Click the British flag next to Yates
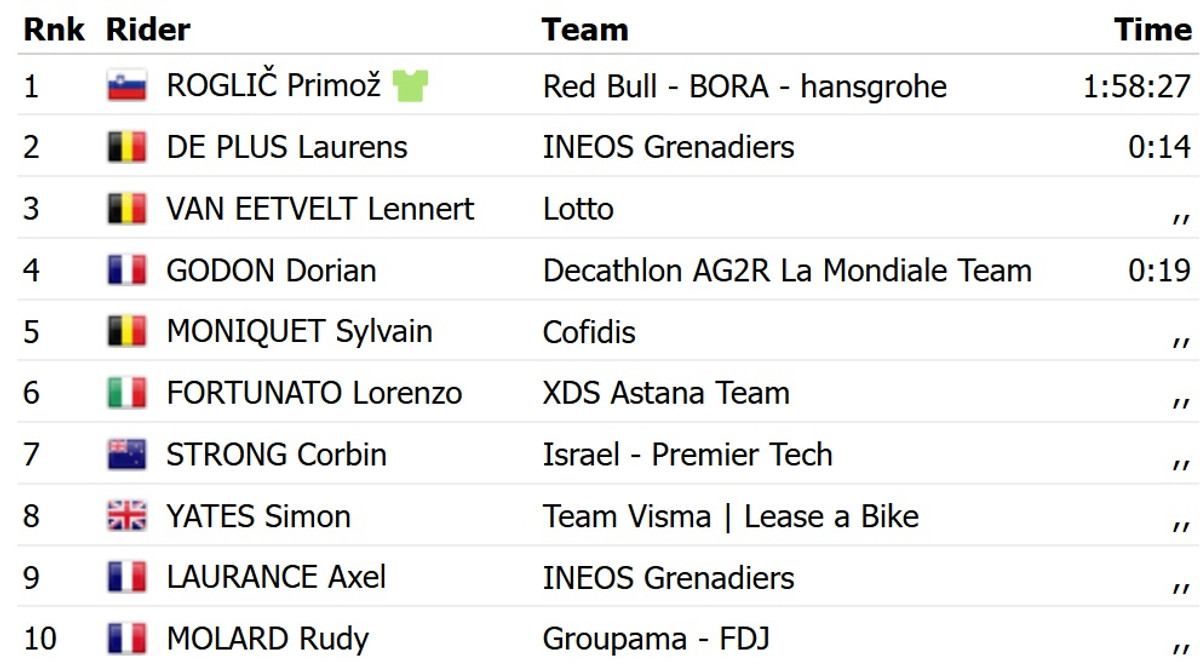This screenshot has height=665, width=1200. [127, 517]
